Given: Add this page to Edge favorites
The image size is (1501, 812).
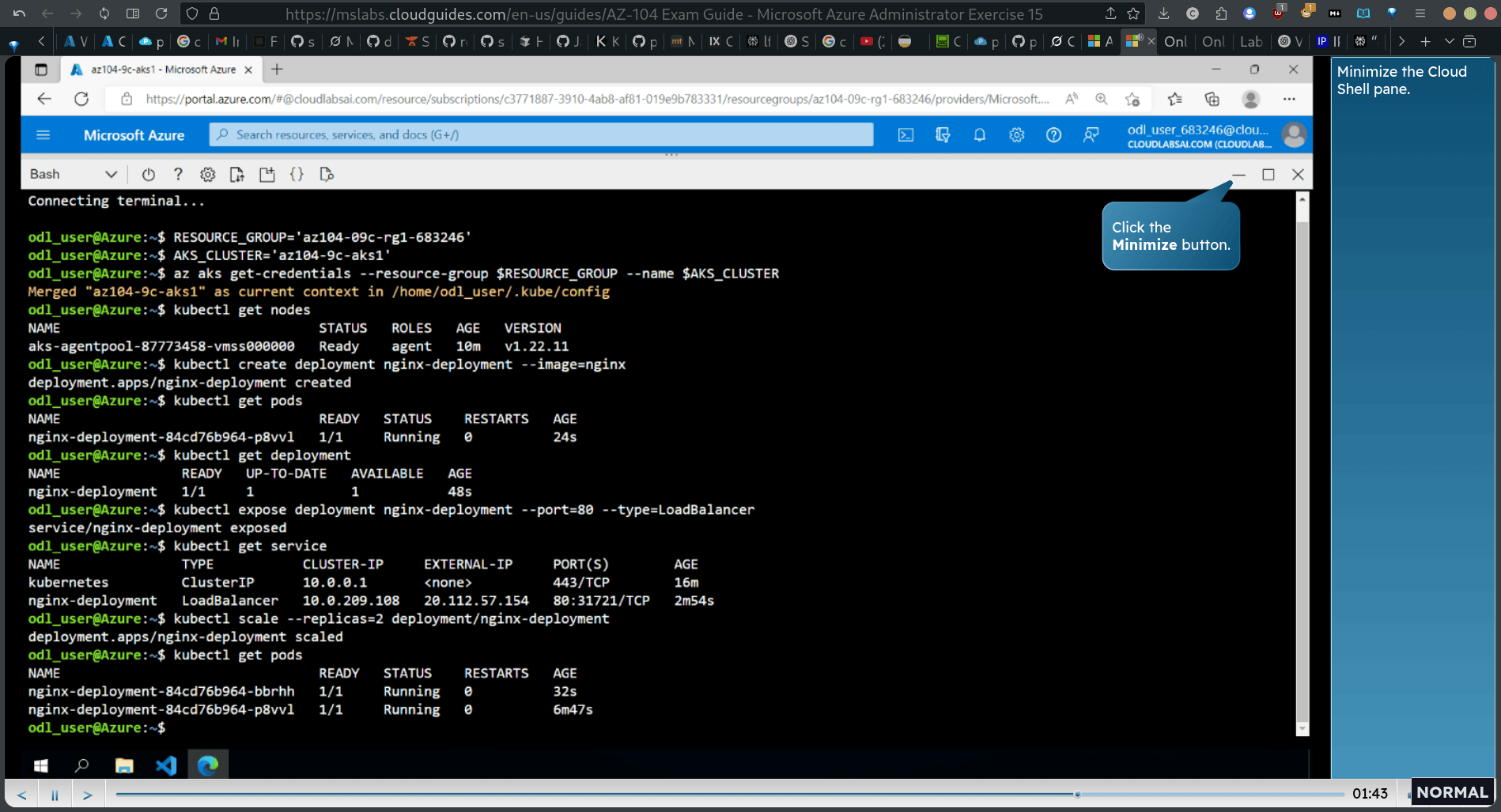Looking at the screenshot, I should coord(1132,99).
